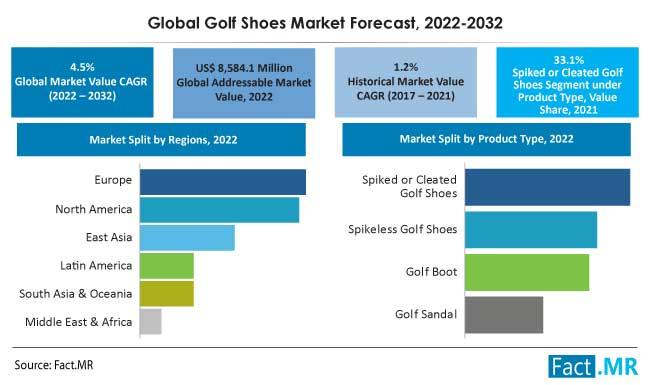Image resolution: width=650 pixels, height=385 pixels.
Task: Click the East Asia bar
Action: click(x=187, y=238)
